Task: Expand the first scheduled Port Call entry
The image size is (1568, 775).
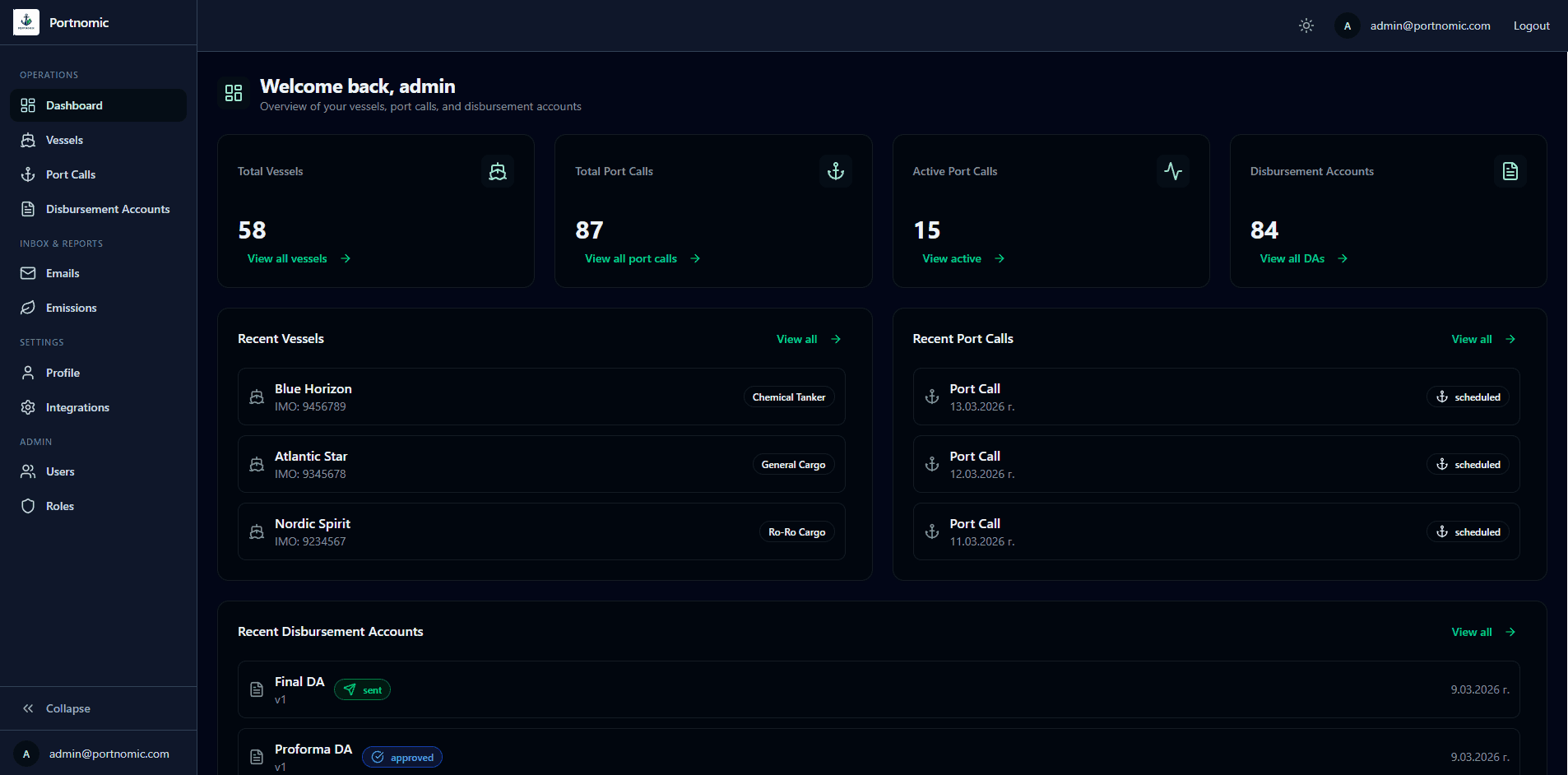Action: tap(1218, 397)
